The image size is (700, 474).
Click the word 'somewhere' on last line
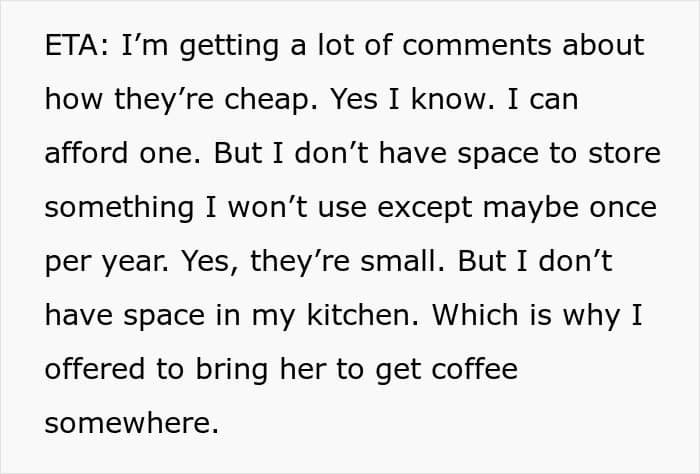point(132,423)
